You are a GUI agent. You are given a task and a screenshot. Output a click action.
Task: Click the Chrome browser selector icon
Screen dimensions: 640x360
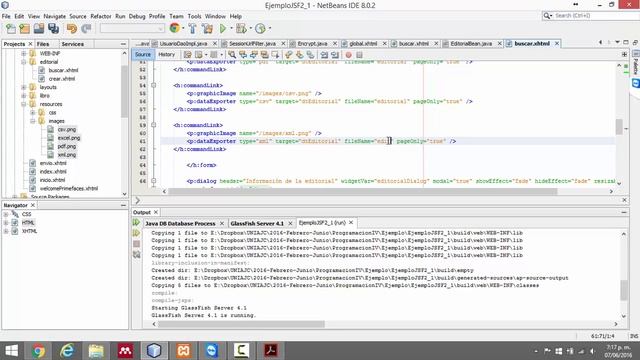[x=175, y=28]
